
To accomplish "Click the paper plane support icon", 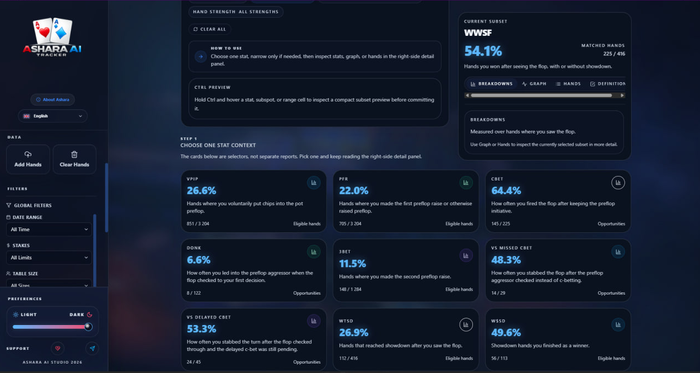I will click(92, 348).
